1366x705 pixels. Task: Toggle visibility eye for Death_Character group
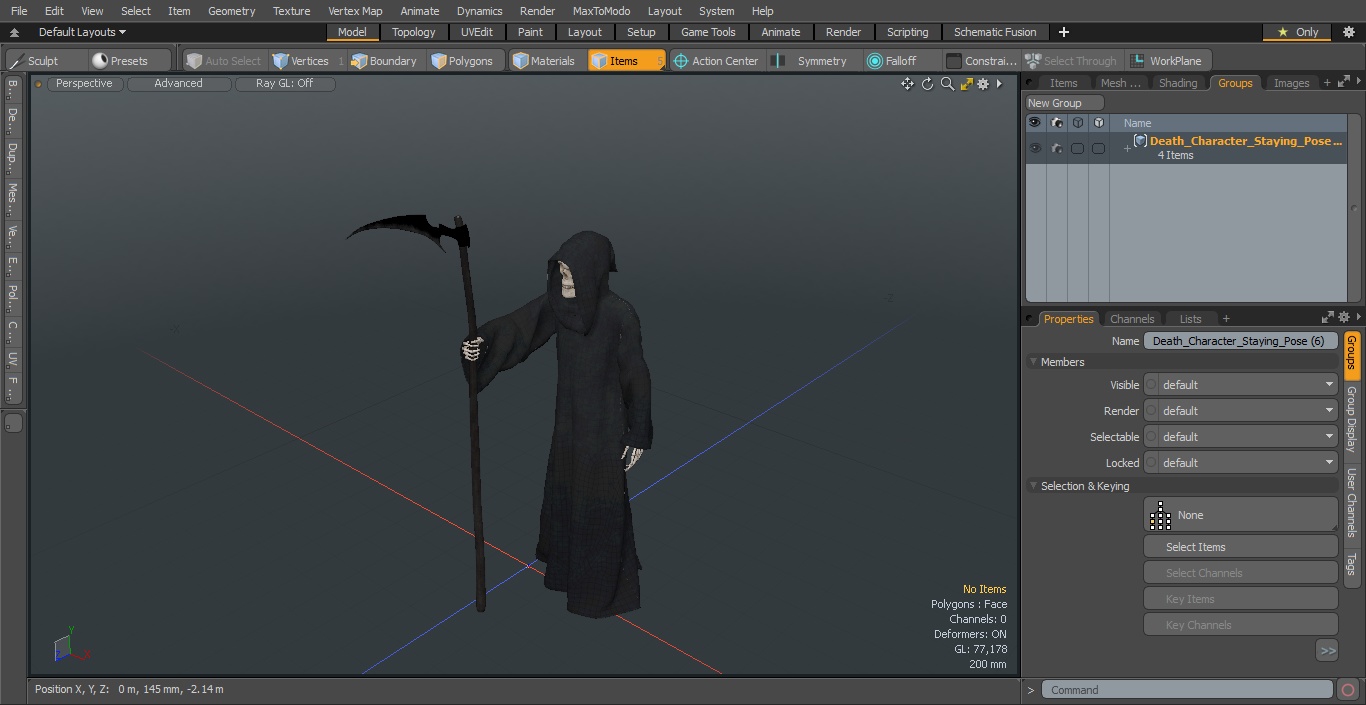click(1035, 148)
